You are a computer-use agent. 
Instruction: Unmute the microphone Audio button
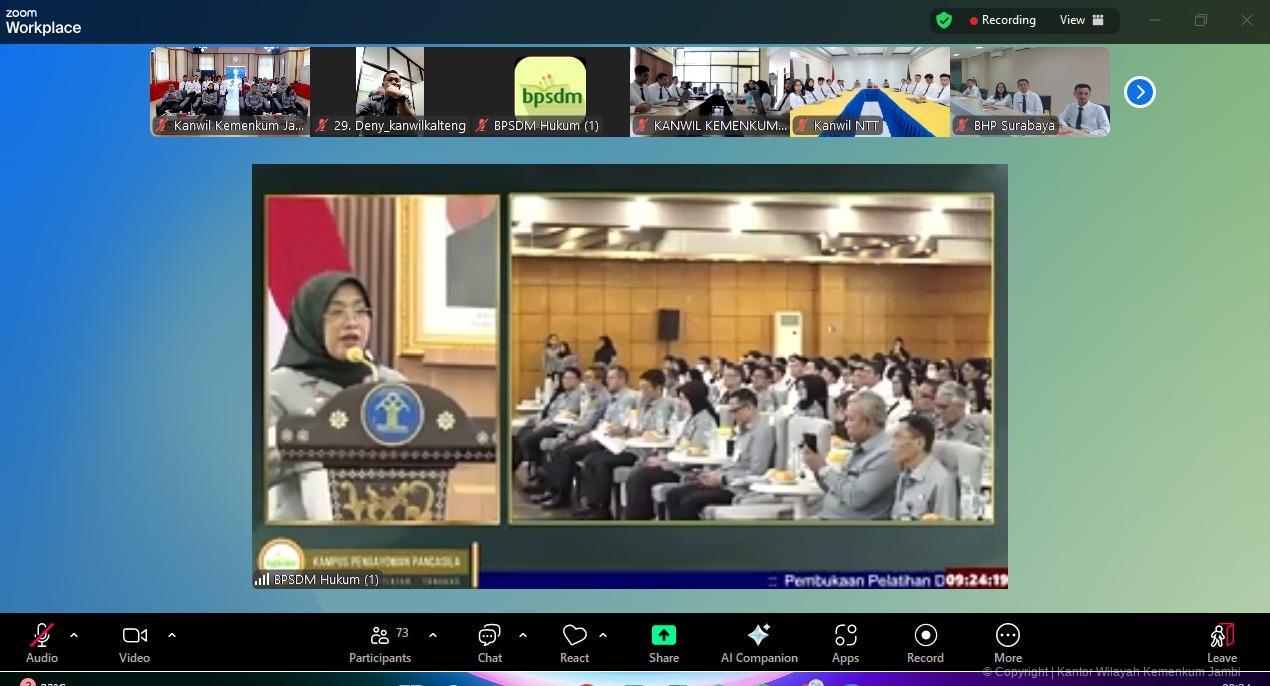41,642
